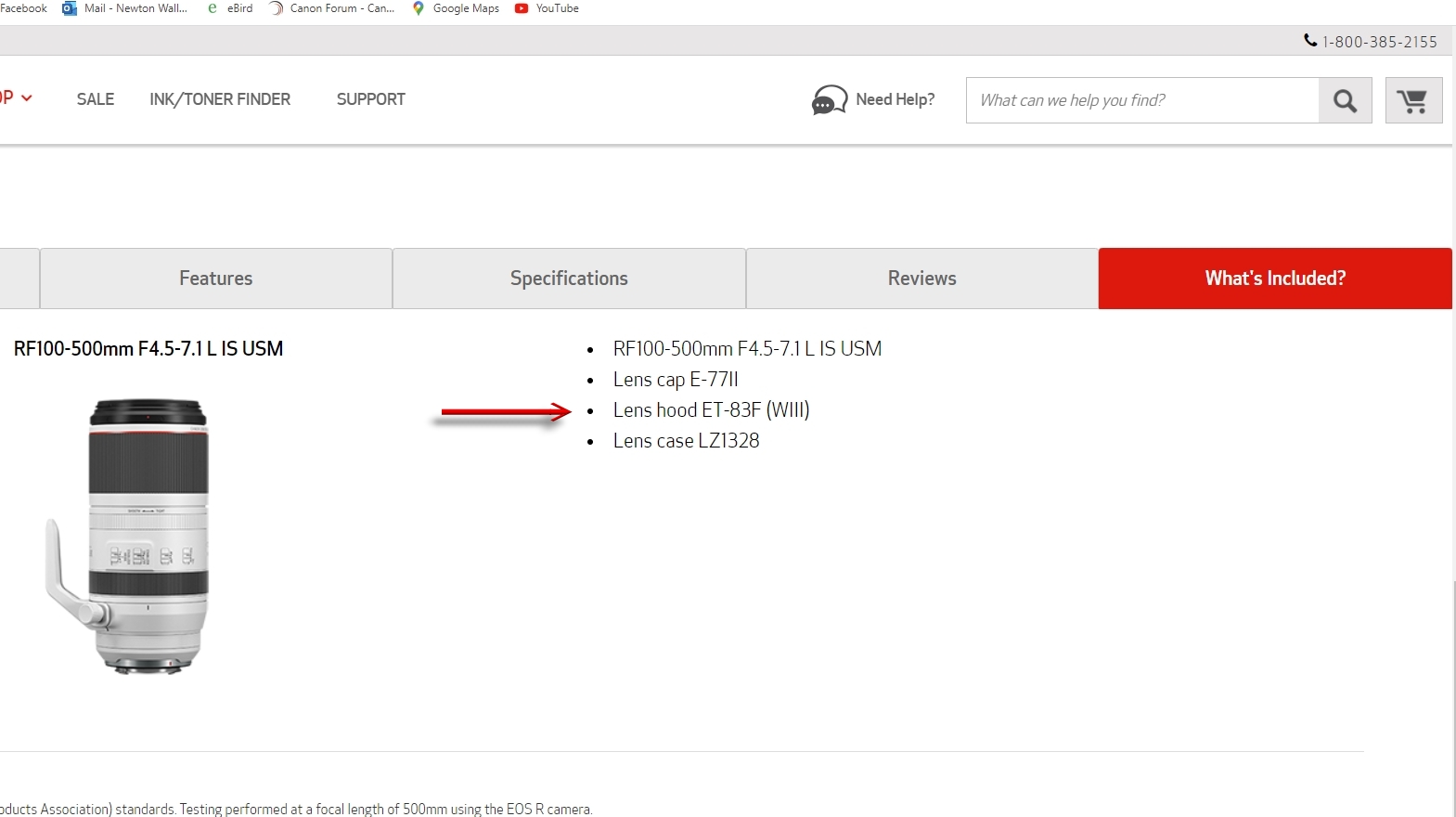Open the Mail bookmark icon
The width and height of the screenshot is (1456, 817).
tap(69, 8)
